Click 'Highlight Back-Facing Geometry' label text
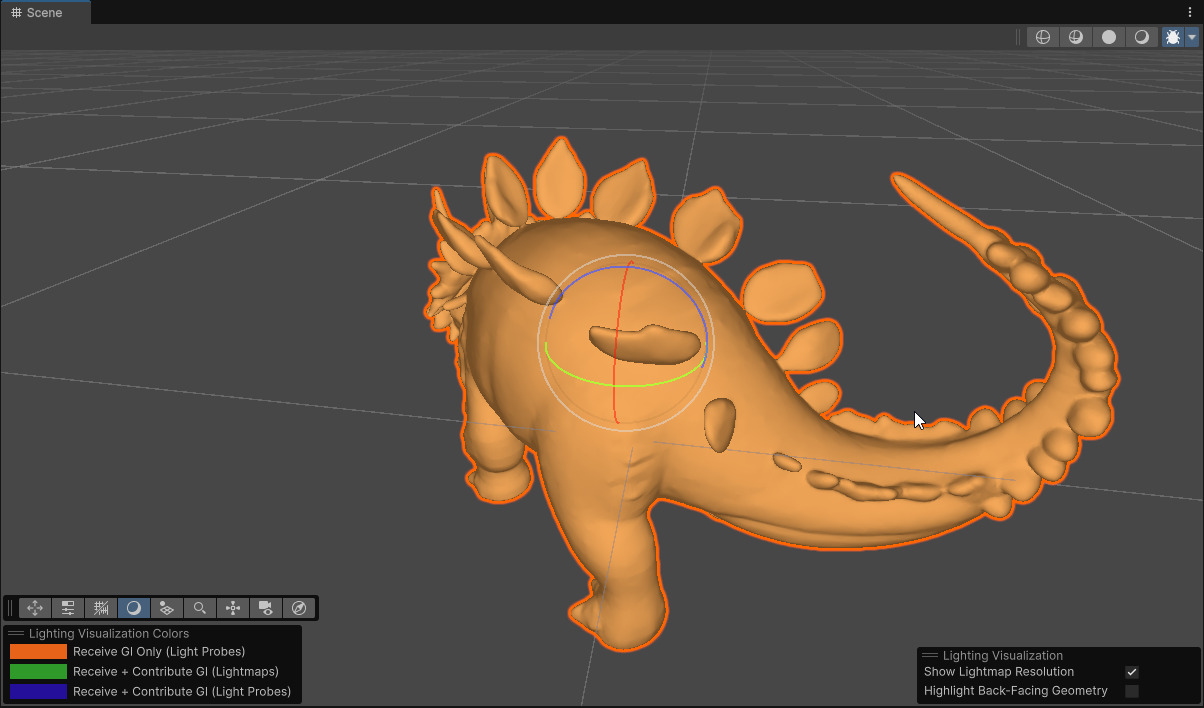 1016,691
